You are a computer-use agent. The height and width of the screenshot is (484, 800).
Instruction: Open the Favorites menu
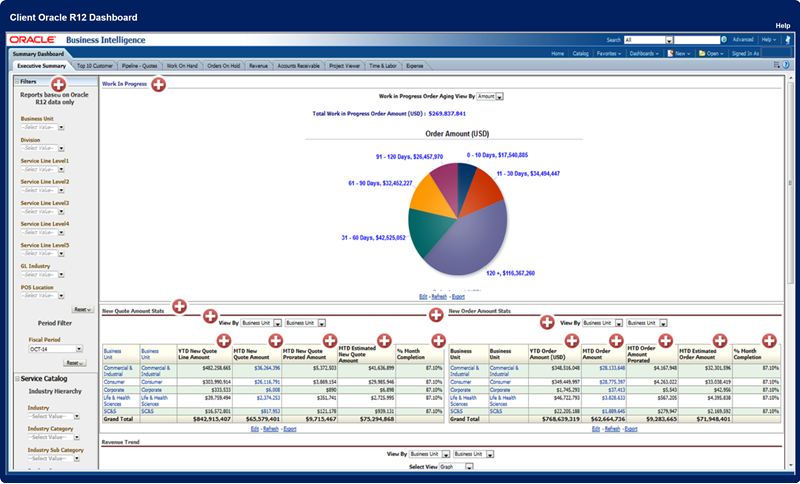pos(609,53)
